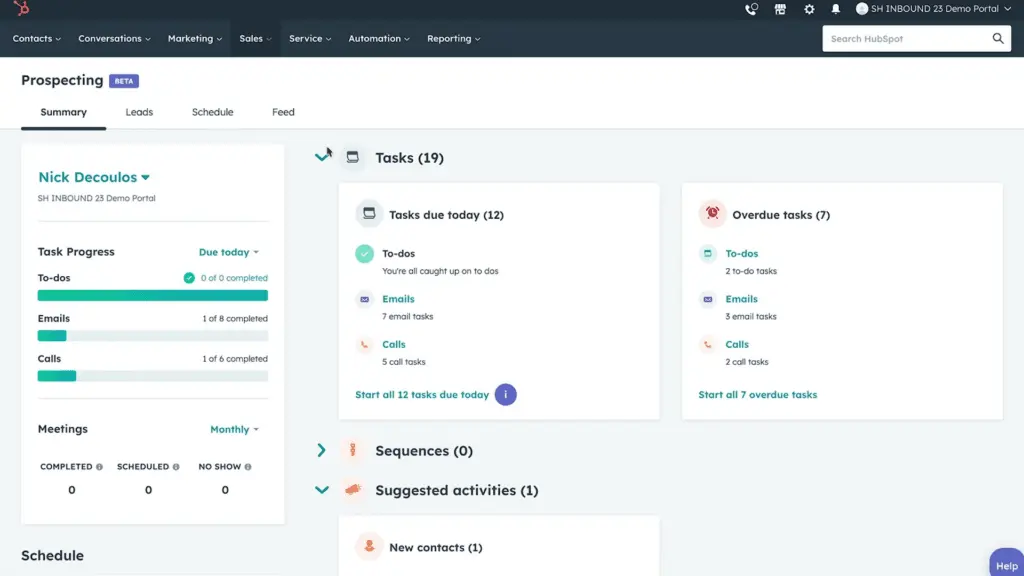Click the Sequences section icon

click(x=353, y=450)
